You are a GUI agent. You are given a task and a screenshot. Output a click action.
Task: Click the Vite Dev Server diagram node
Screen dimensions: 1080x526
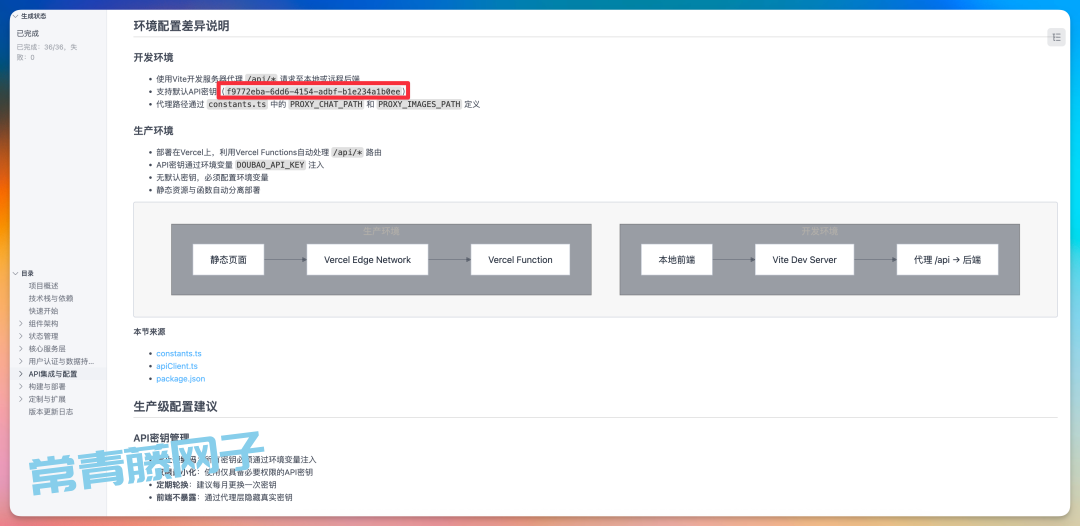tap(804, 260)
